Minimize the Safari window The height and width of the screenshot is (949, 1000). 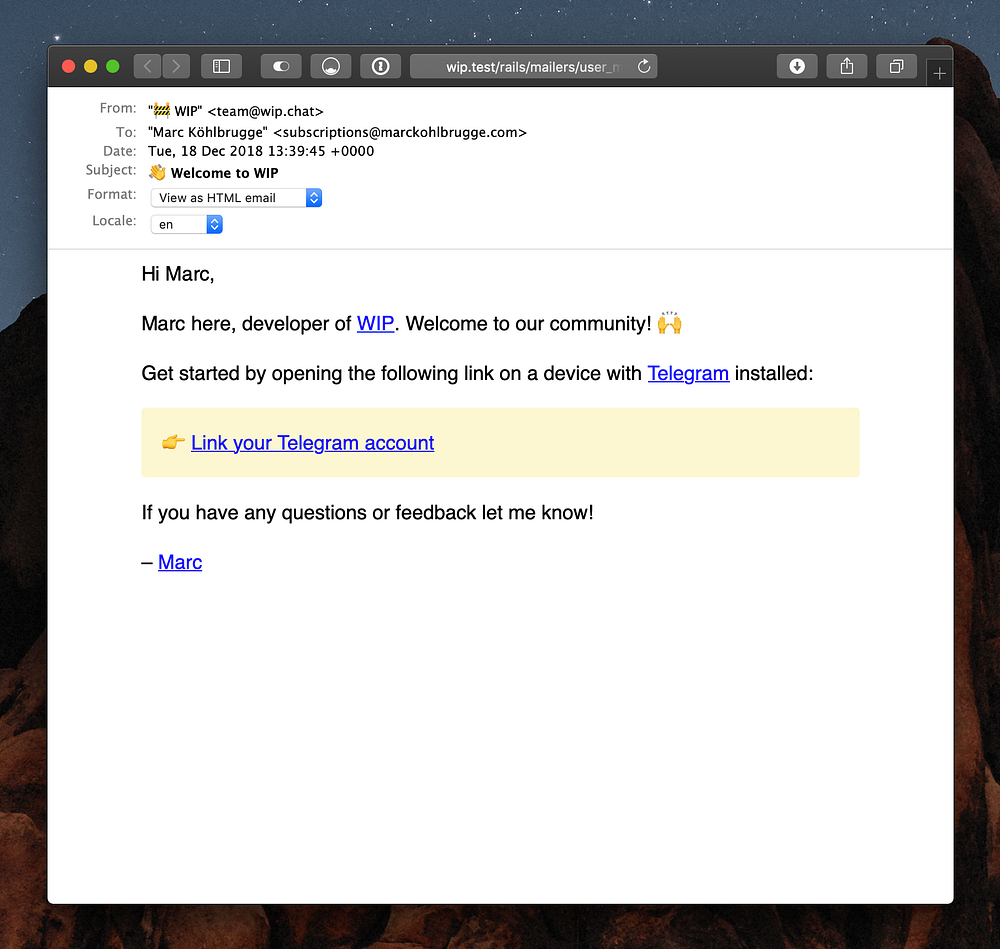coord(91,66)
